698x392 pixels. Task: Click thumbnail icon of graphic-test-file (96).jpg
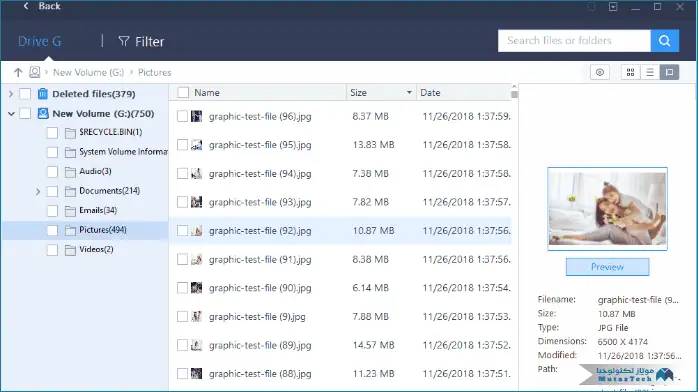196,116
